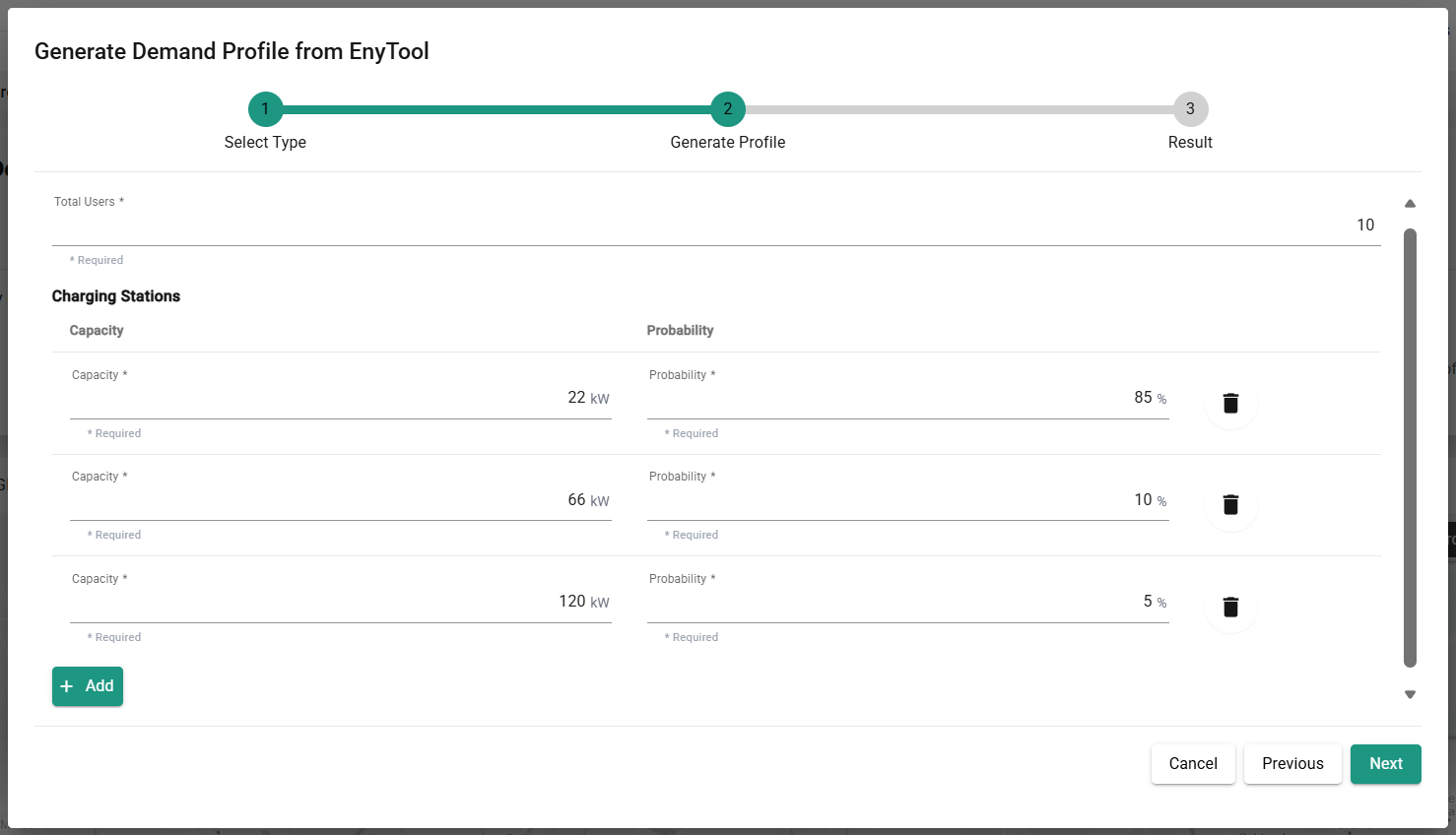This screenshot has width=1456, height=835.
Task: Cancel the demand profile dialog
Action: click(1193, 764)
